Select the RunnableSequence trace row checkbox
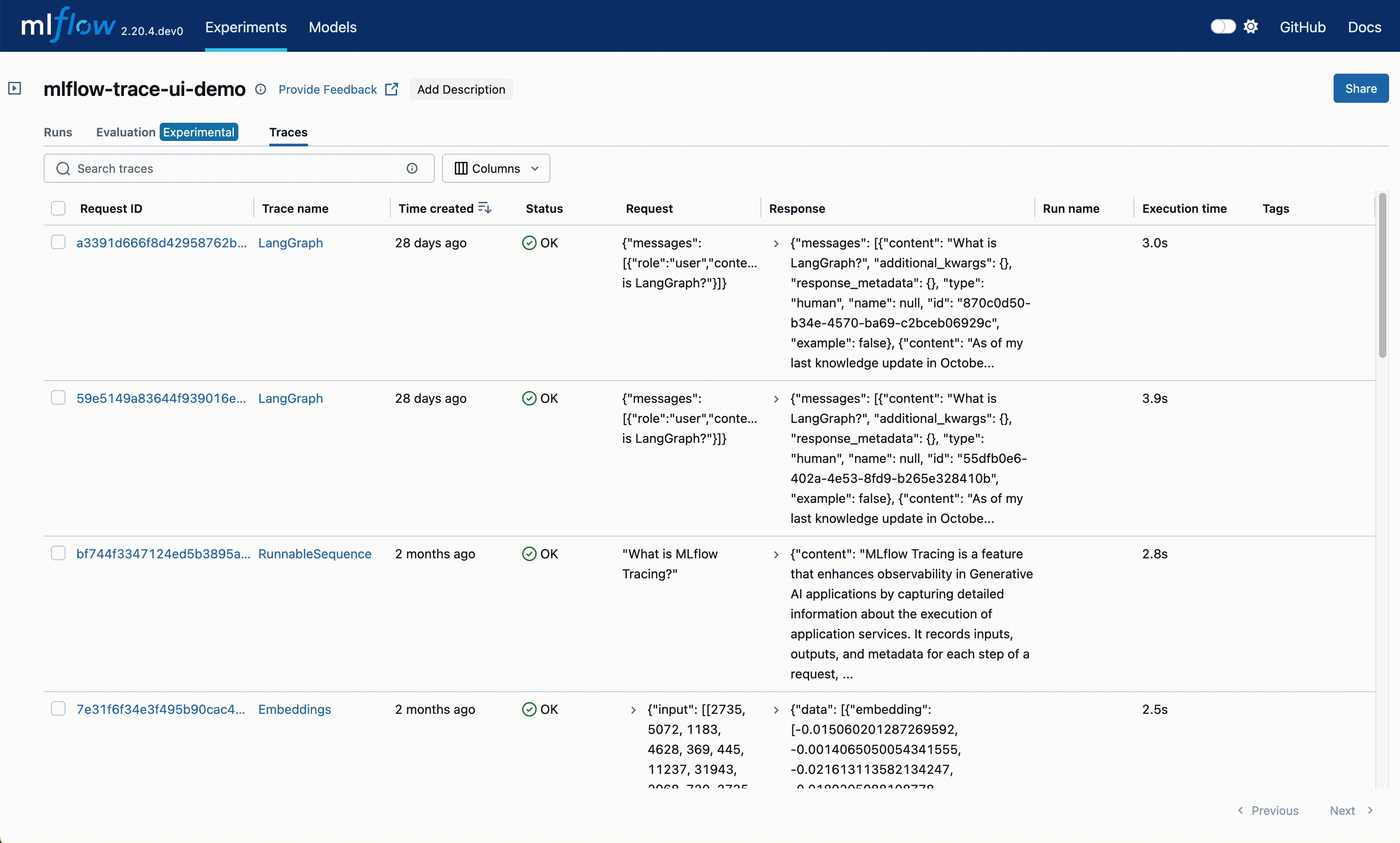1400x843 pixels. point(58,553)
